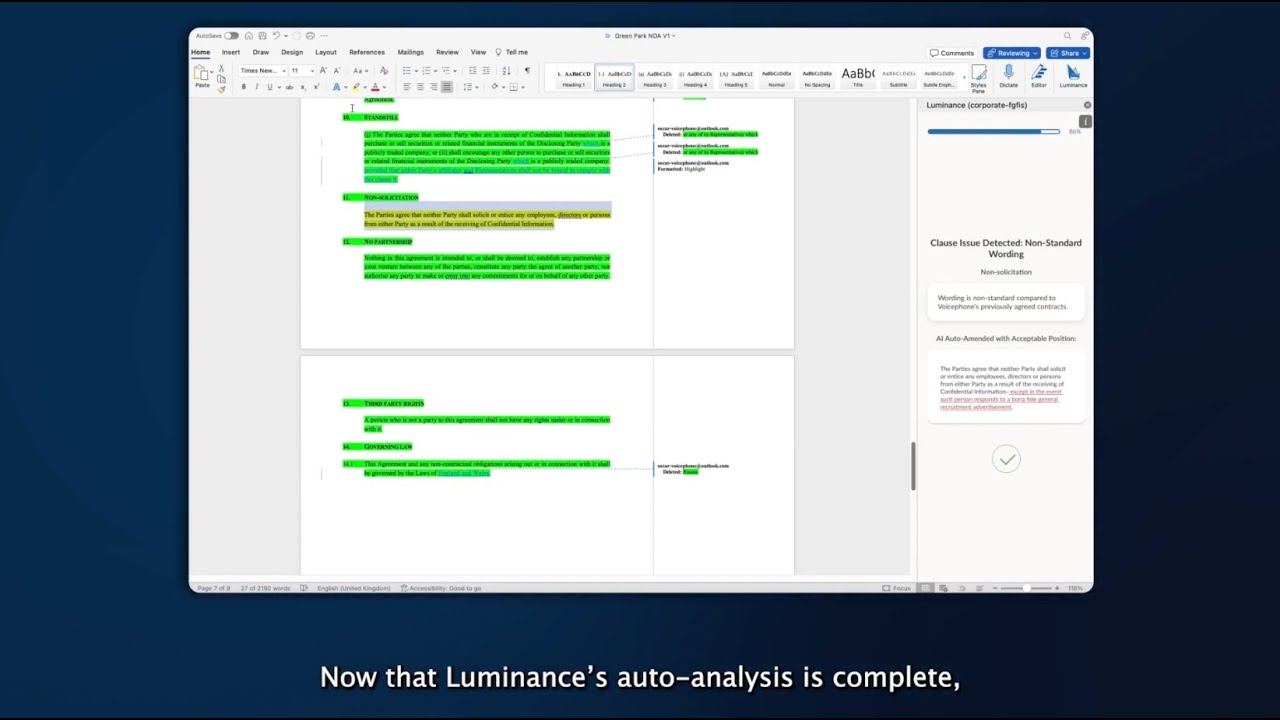Screen dimensions: 1280x720
Task: Accept amendment with green checkmark
Action: (x=1006, y=459)
